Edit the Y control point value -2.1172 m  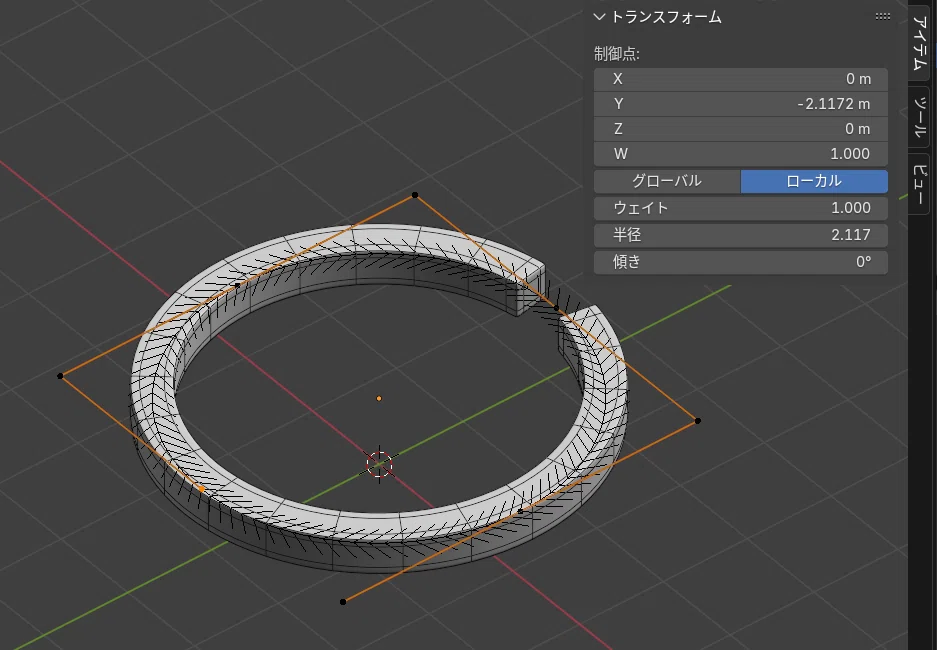click(740, 104)
